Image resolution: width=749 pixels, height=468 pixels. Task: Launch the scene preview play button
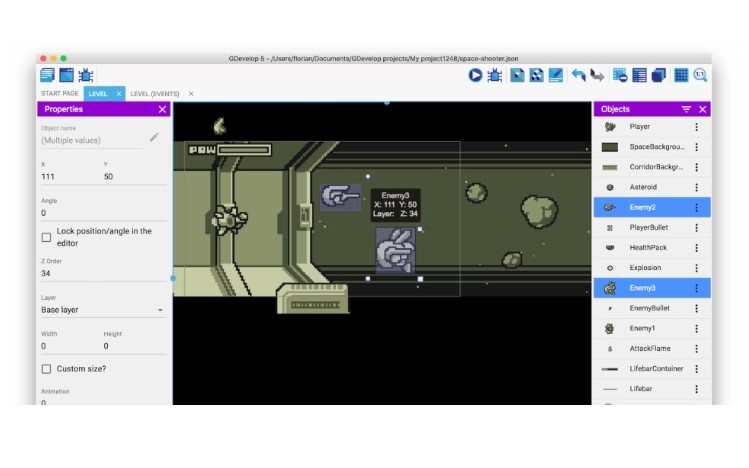coord(475,75)
